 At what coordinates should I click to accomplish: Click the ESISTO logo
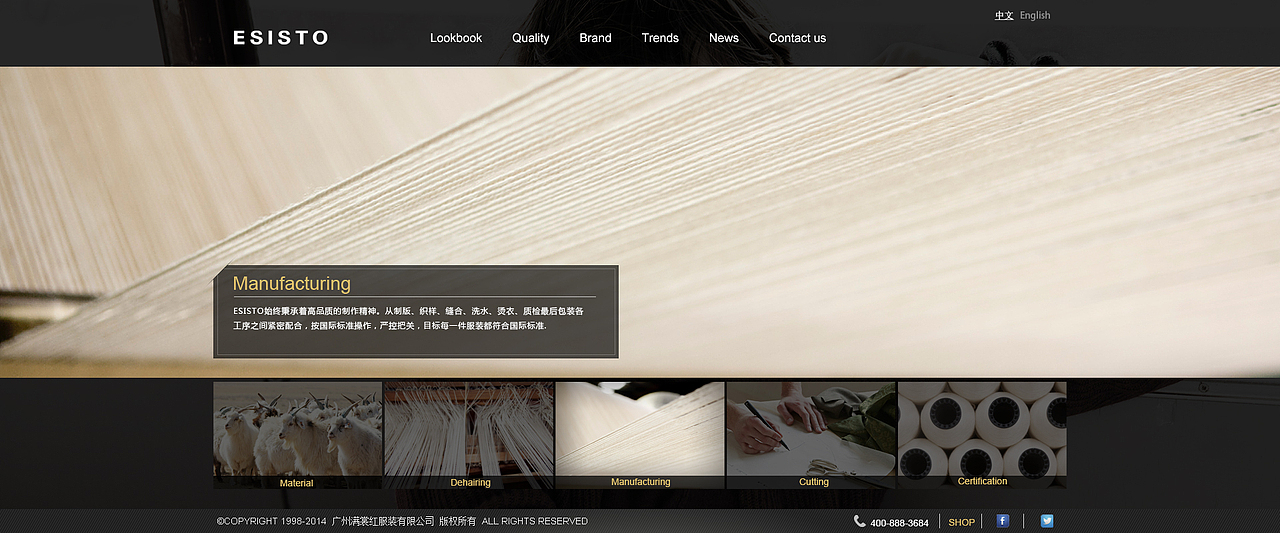281,38
